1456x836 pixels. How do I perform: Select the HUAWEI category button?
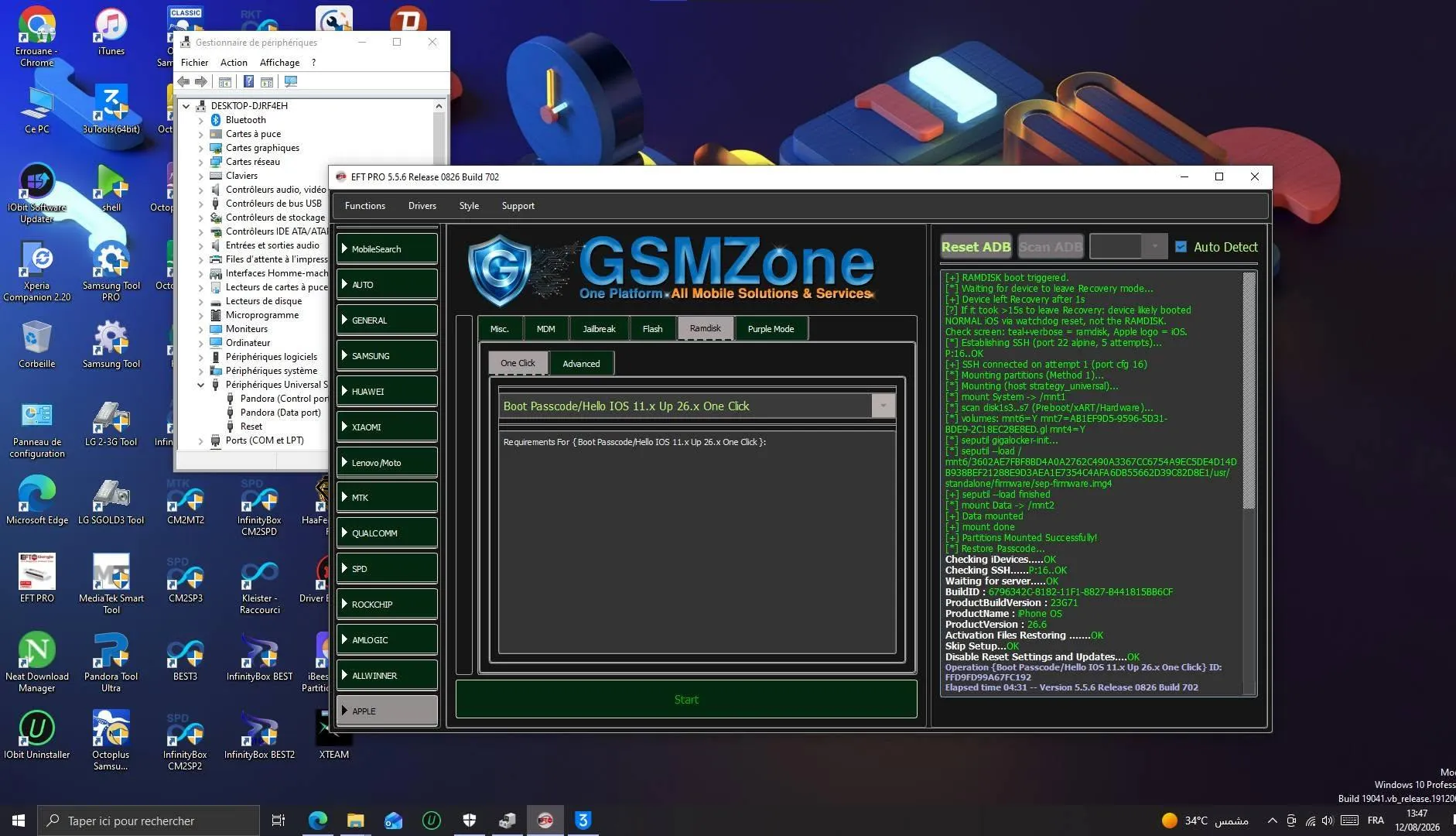(x=387, y=392)
